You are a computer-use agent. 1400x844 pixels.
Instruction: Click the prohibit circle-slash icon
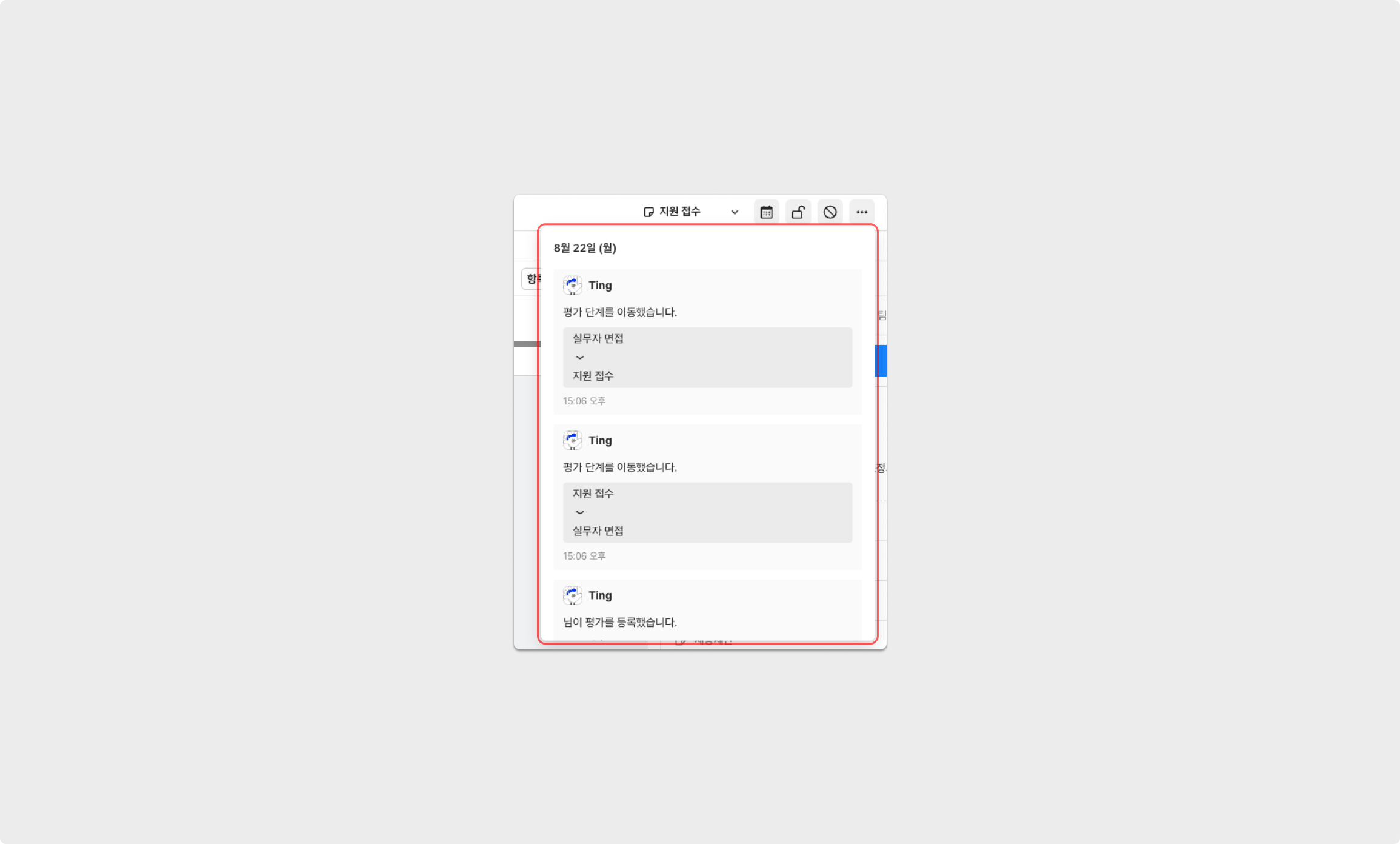(830, 212)
